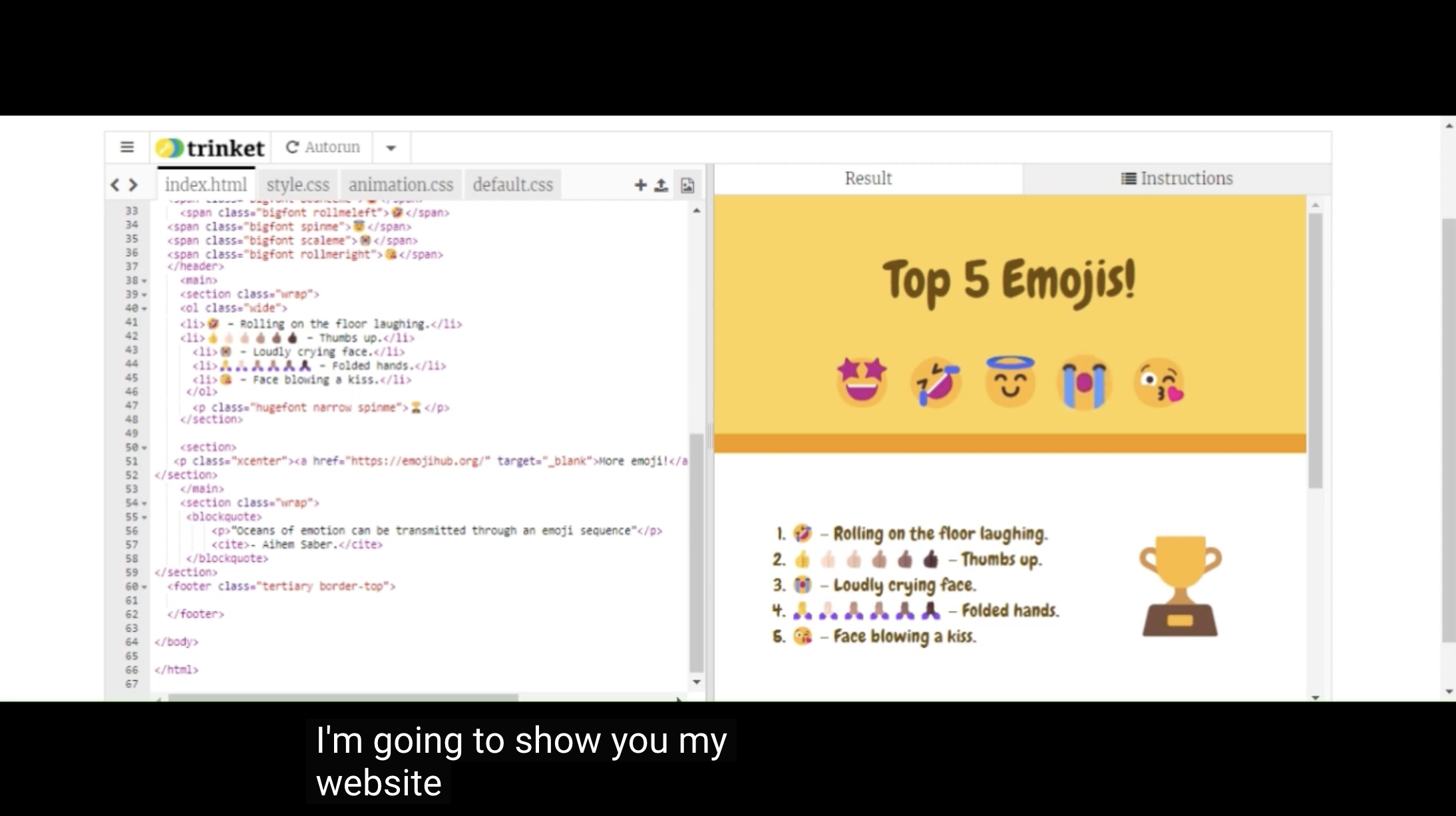The height and width of the screenshot is (816, 1456).
Task: Add a new file with the plus icon
Action: point(639,185)
